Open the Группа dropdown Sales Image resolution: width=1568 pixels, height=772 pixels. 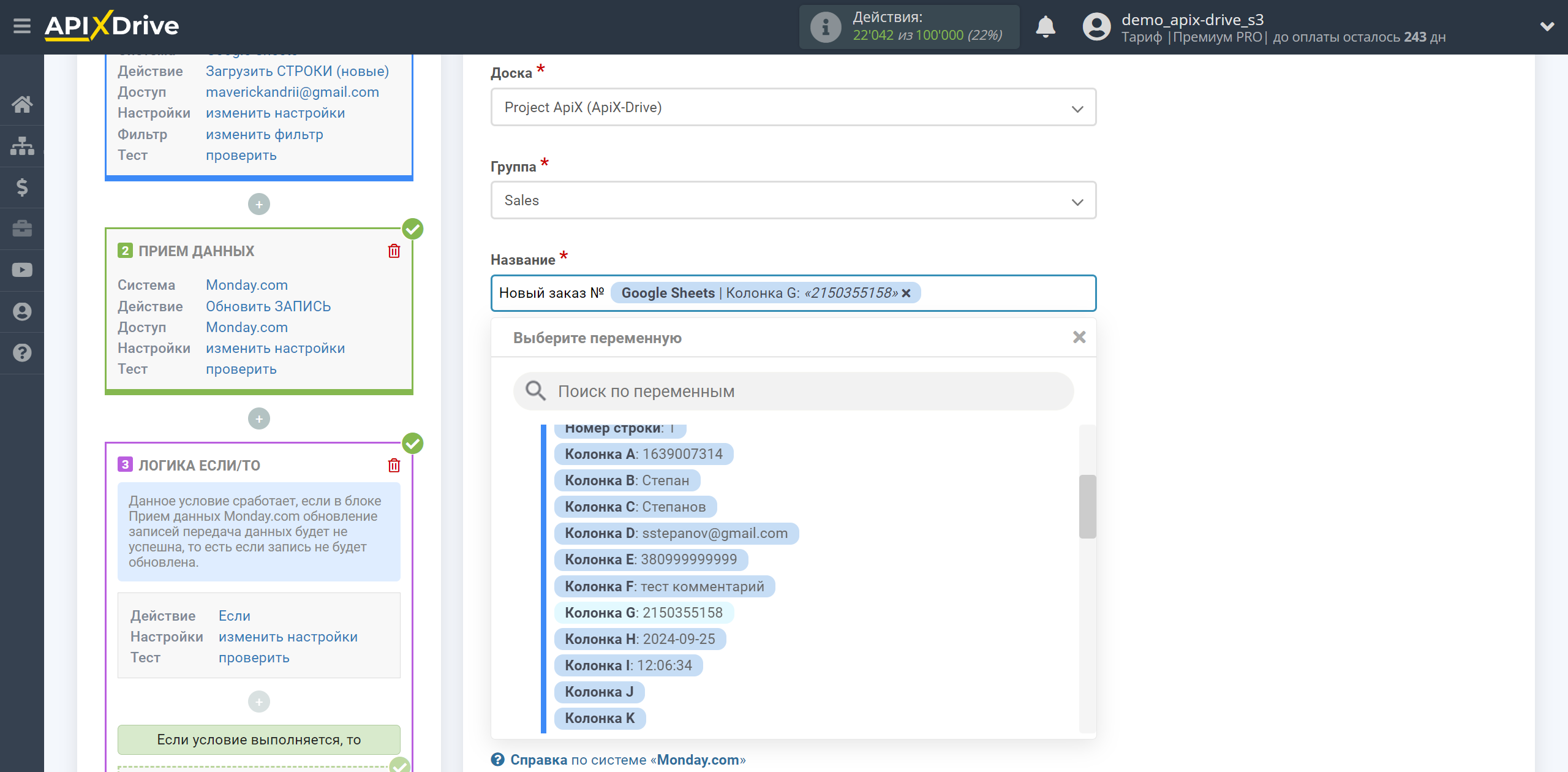click(793, 200)
